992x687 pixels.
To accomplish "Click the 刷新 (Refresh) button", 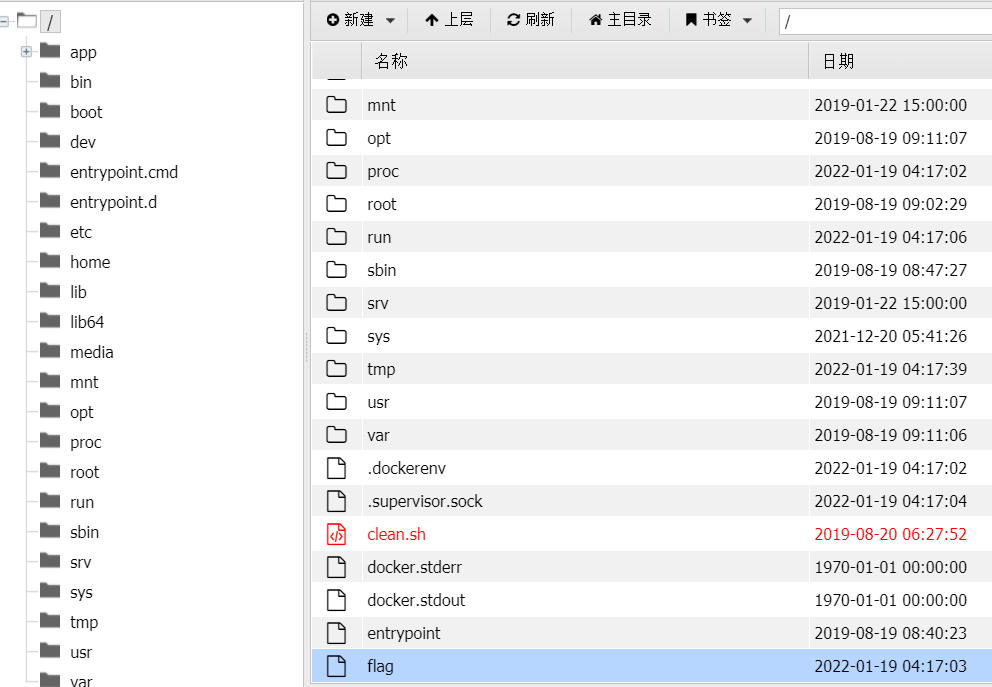I will point(530,20).
